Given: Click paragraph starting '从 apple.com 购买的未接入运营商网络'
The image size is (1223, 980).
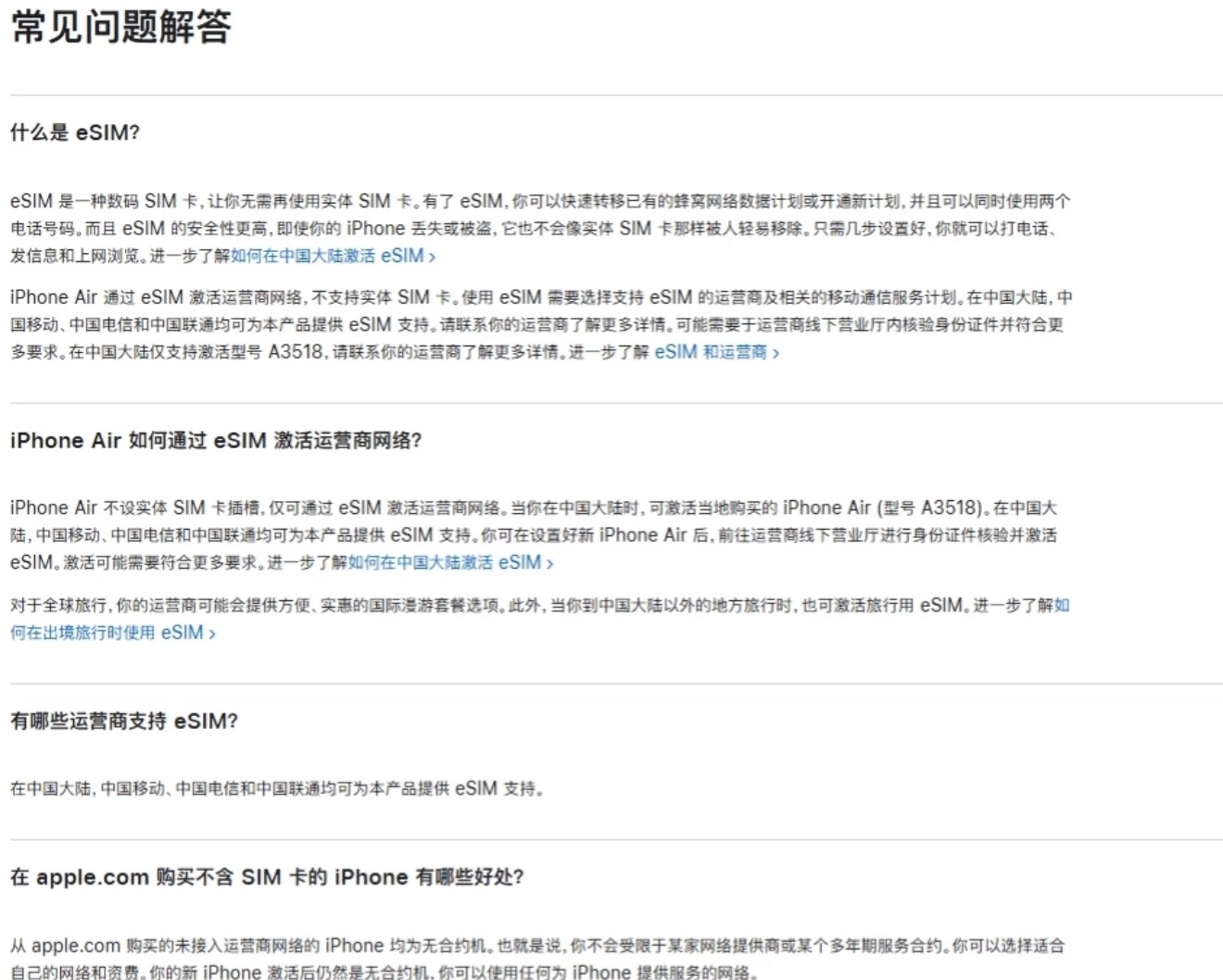Looking at the screenshot, I should click(x=537, y=959).
